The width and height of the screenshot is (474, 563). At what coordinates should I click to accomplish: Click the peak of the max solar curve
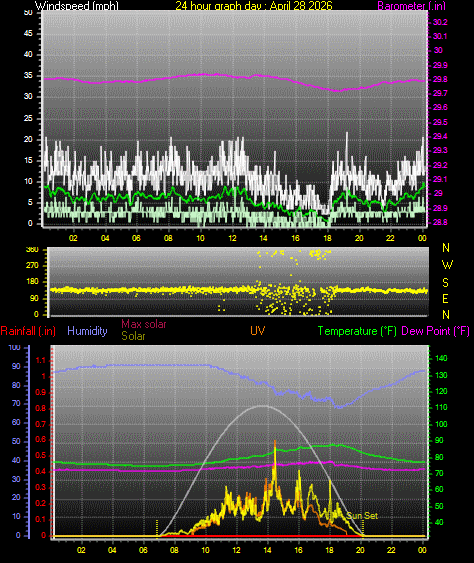click(x=264, y=406)
